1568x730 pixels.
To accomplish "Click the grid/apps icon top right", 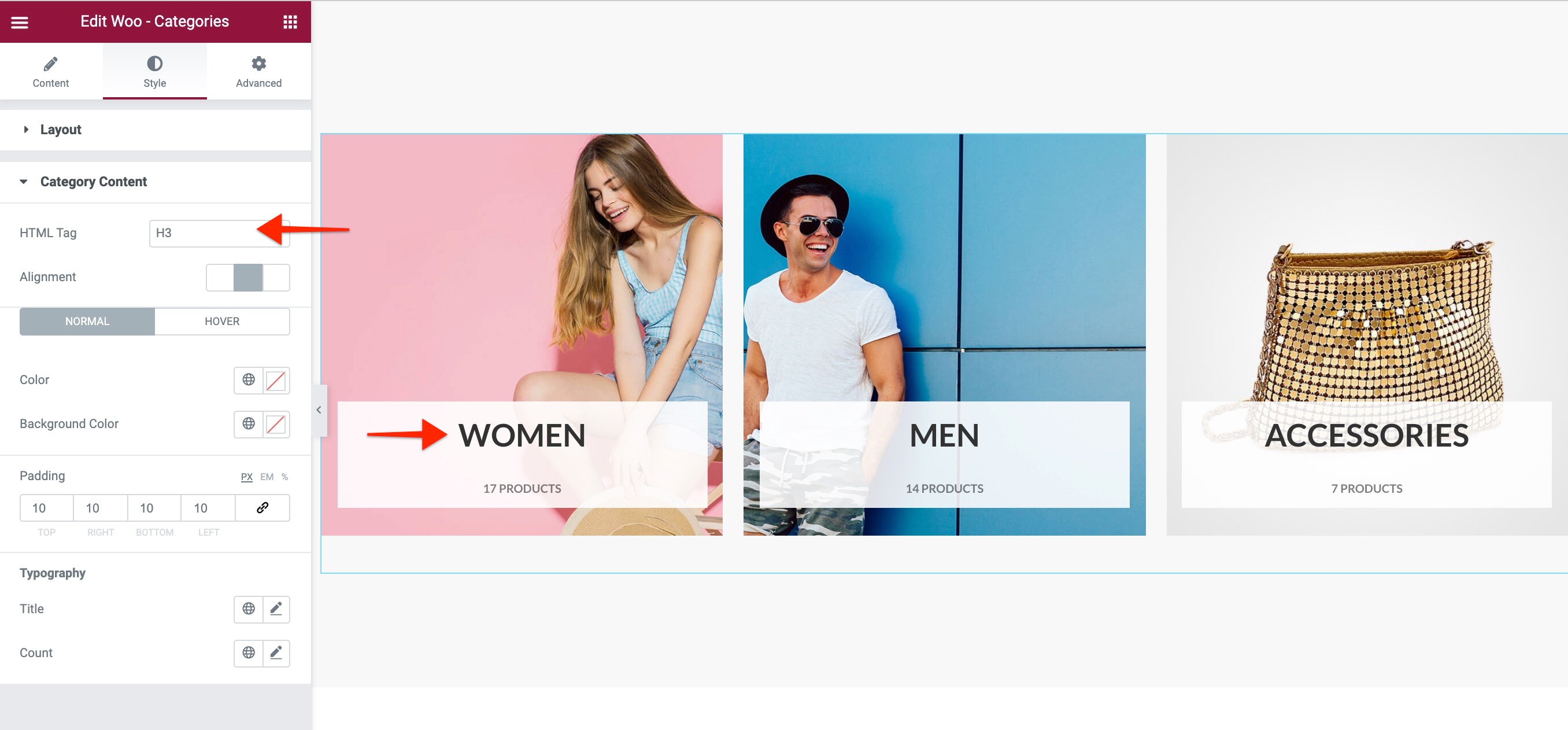I will (x=291, y=20).
